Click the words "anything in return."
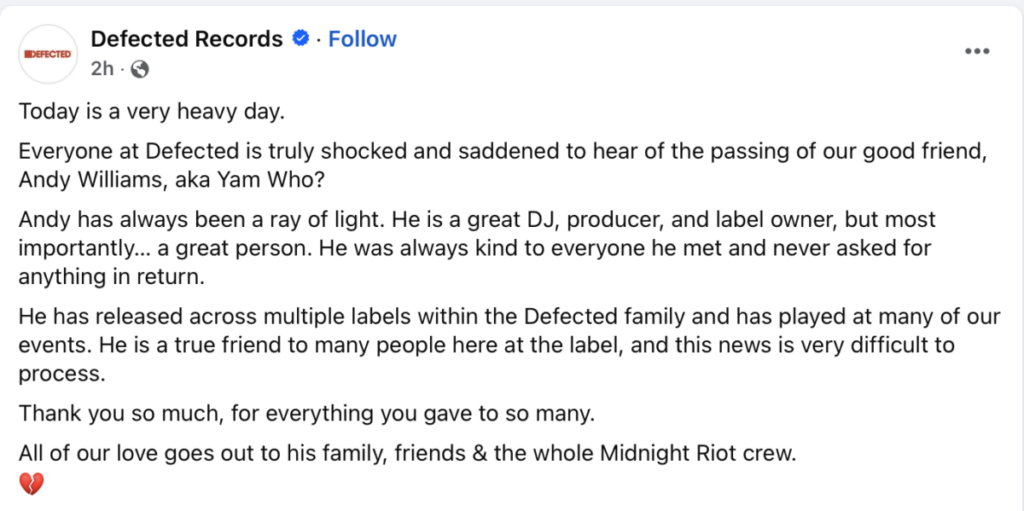This screenshot has width=1024, height=511. 112,277
